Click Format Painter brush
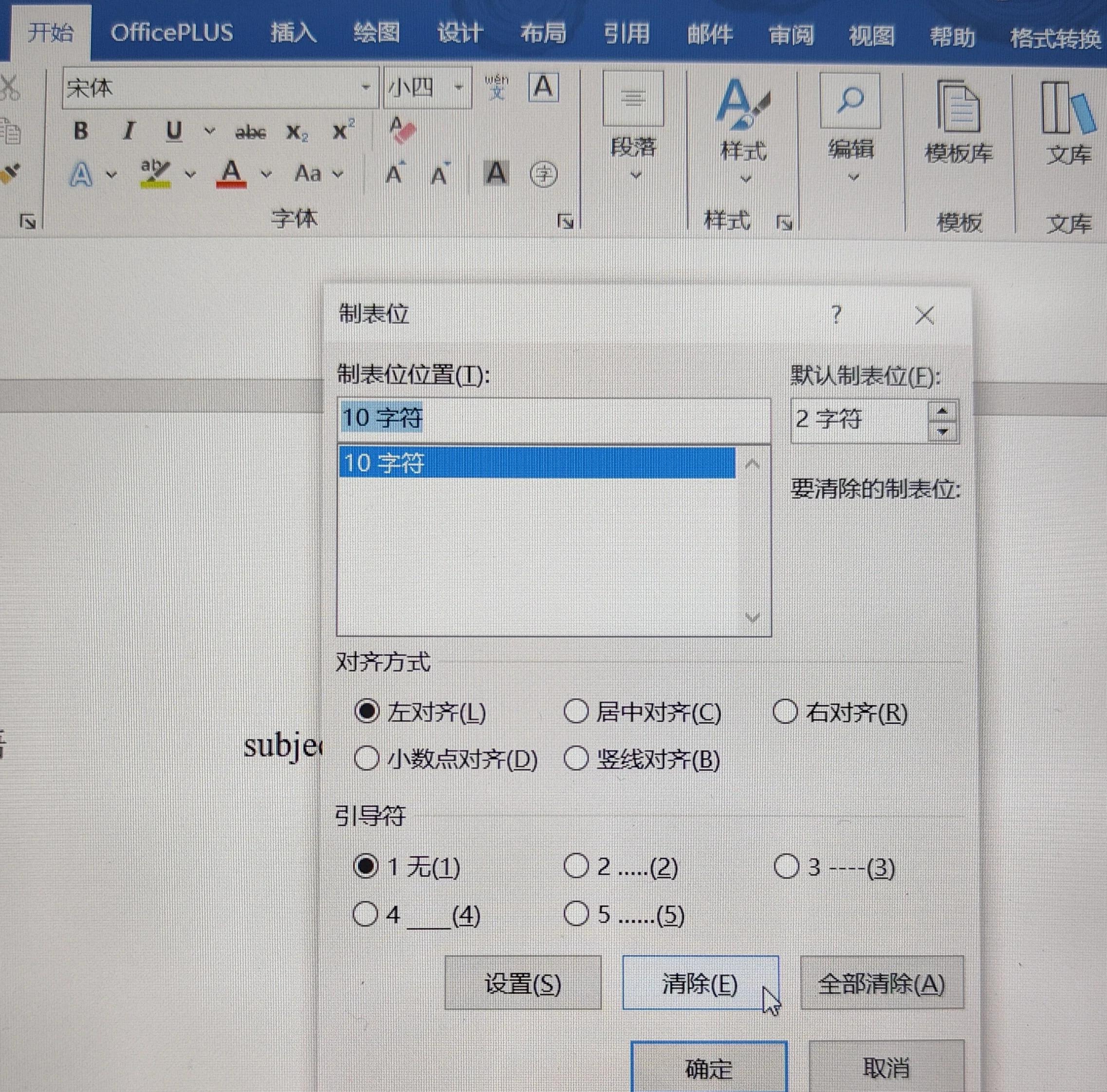Viewport: 1107px width, 1092px height. [10, 173]
